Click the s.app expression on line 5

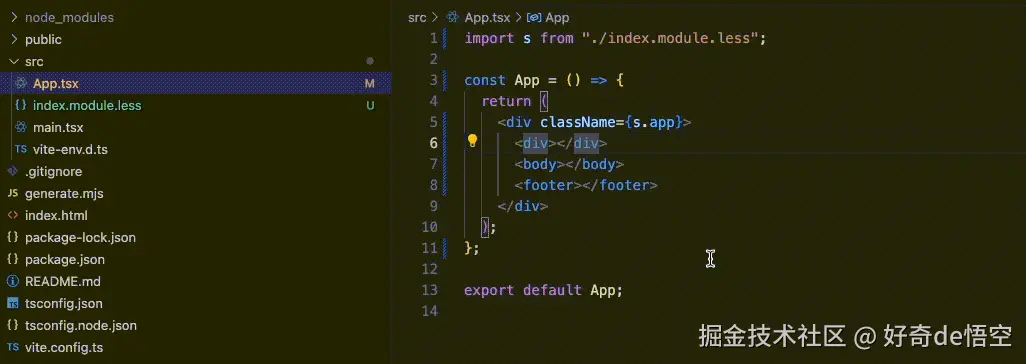pyautogui.click(x=653, y=122)
